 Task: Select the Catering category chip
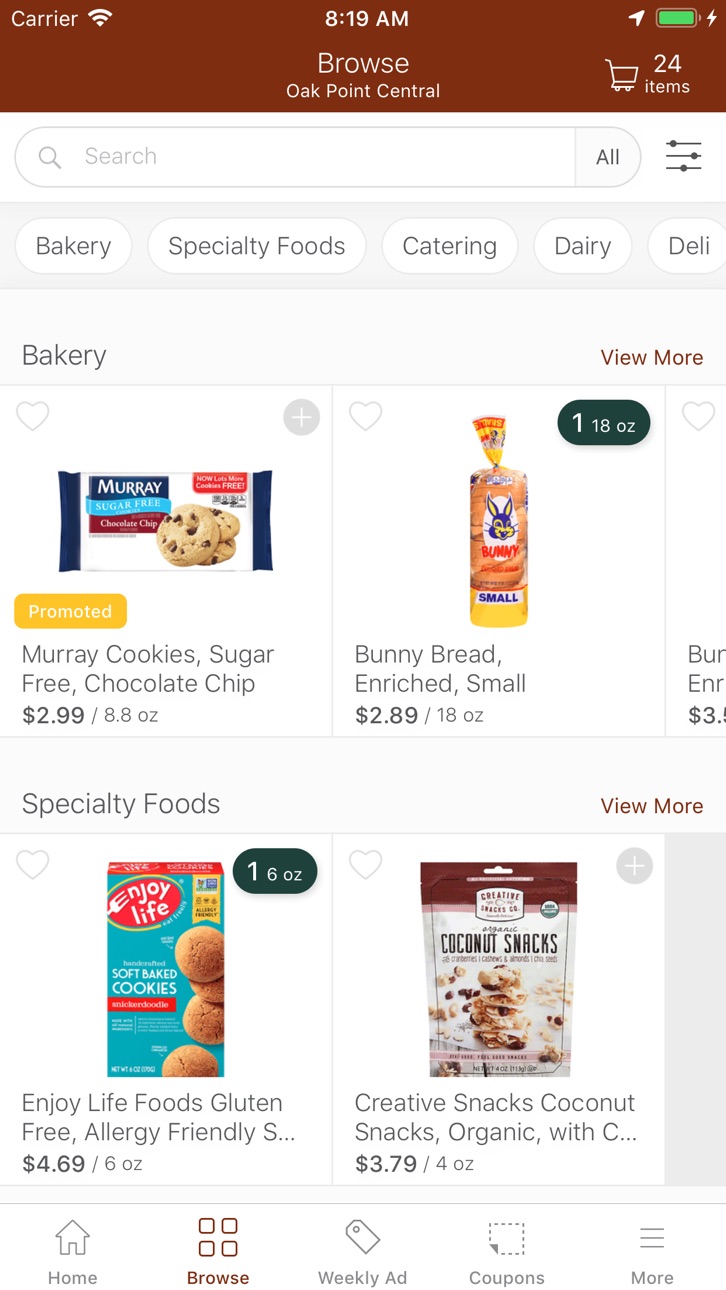(x=450, y=246)
